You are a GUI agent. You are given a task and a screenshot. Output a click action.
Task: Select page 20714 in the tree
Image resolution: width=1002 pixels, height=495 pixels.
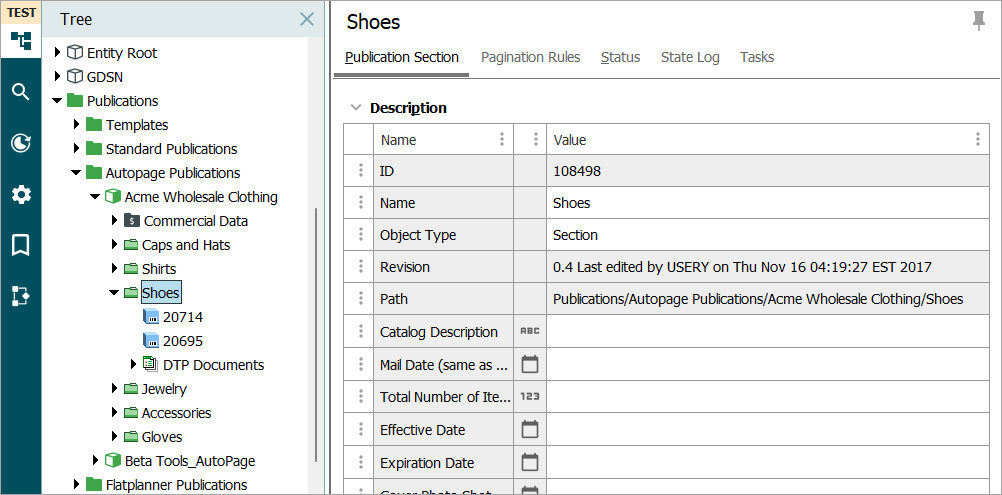coord(182,317)
